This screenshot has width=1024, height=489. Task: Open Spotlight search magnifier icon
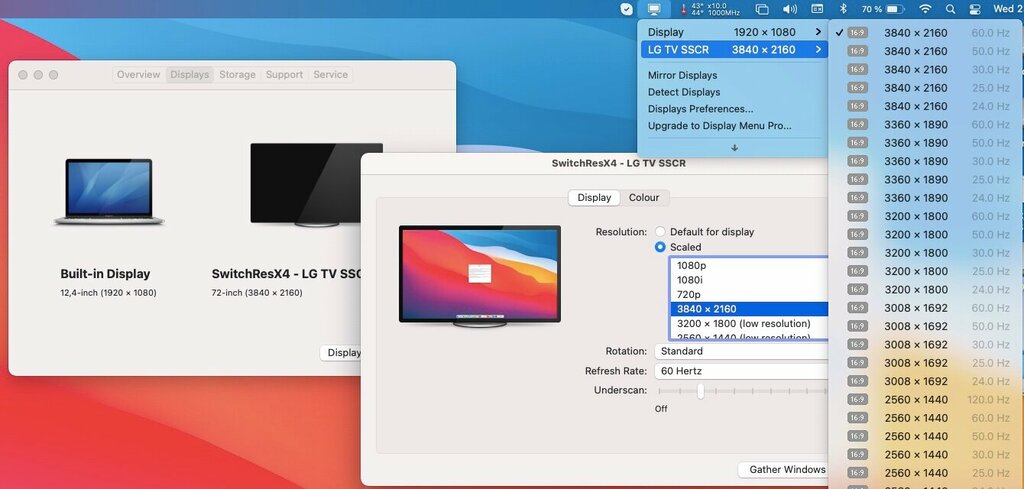(x=951, y=9)
